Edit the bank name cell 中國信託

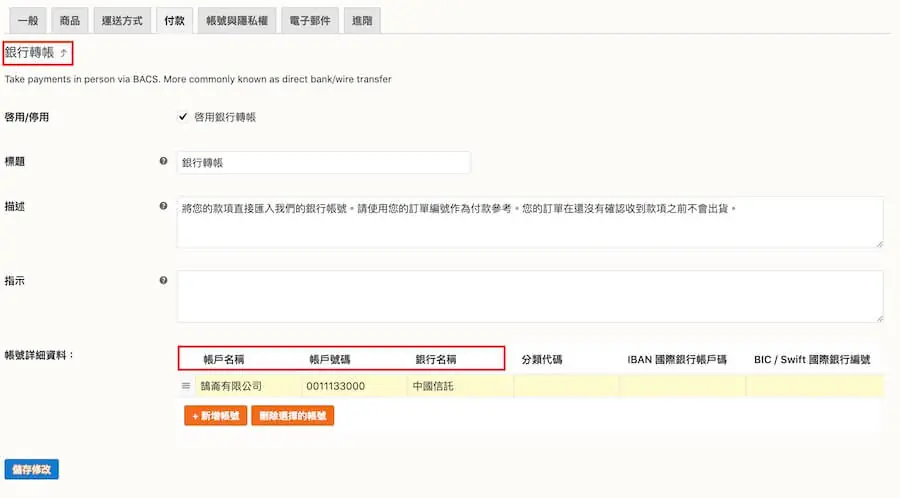tap(460, 386)
